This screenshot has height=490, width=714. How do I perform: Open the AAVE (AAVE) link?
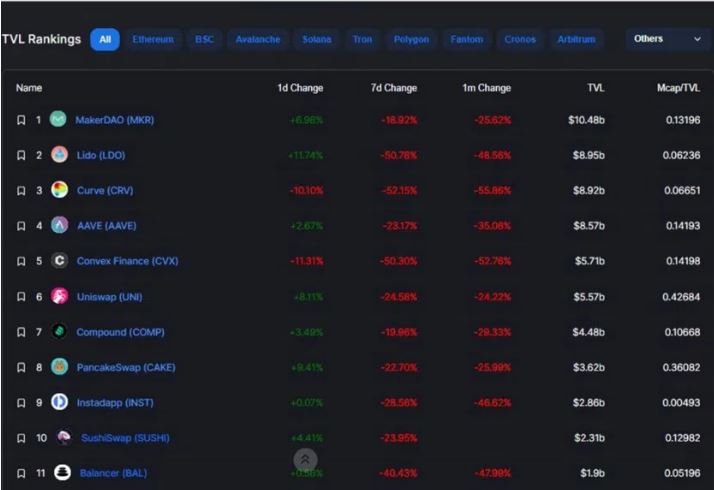coord(107,226)
